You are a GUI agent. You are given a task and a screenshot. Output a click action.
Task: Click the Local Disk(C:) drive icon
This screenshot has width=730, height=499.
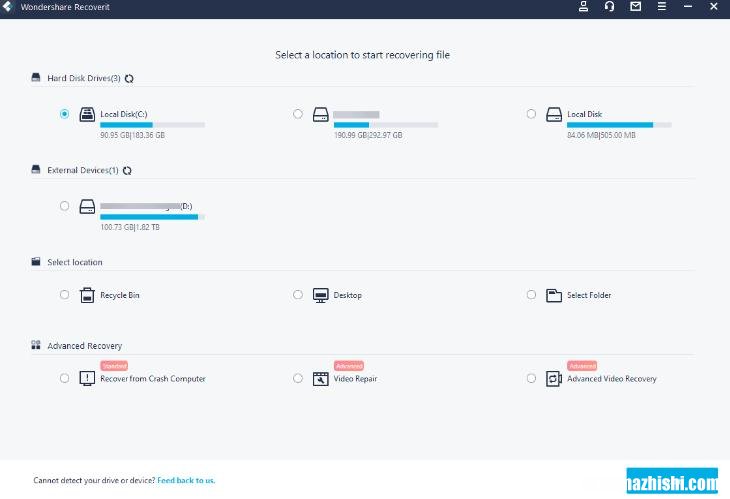(x=87, y=114)
